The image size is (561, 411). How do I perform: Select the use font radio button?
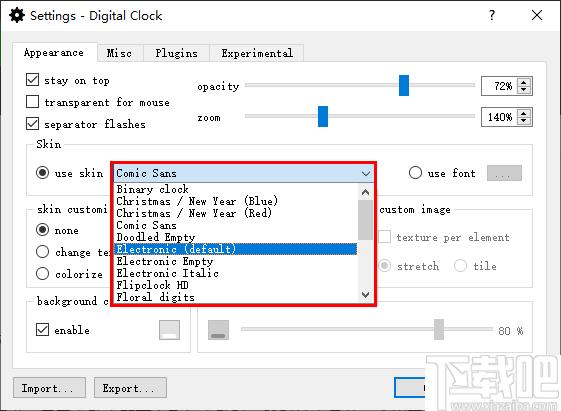click(x=415, y=173)
